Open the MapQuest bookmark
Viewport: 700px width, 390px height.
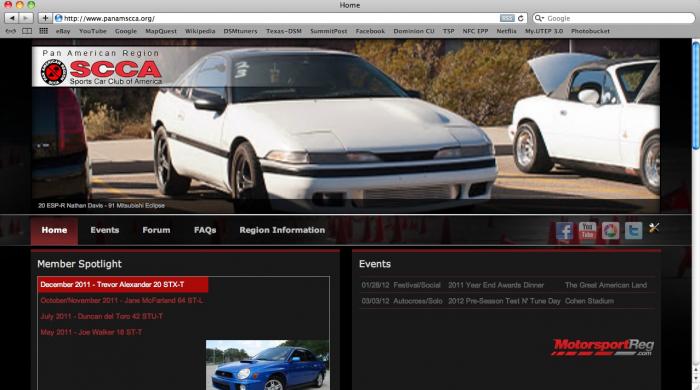click(x=161, y=31)
